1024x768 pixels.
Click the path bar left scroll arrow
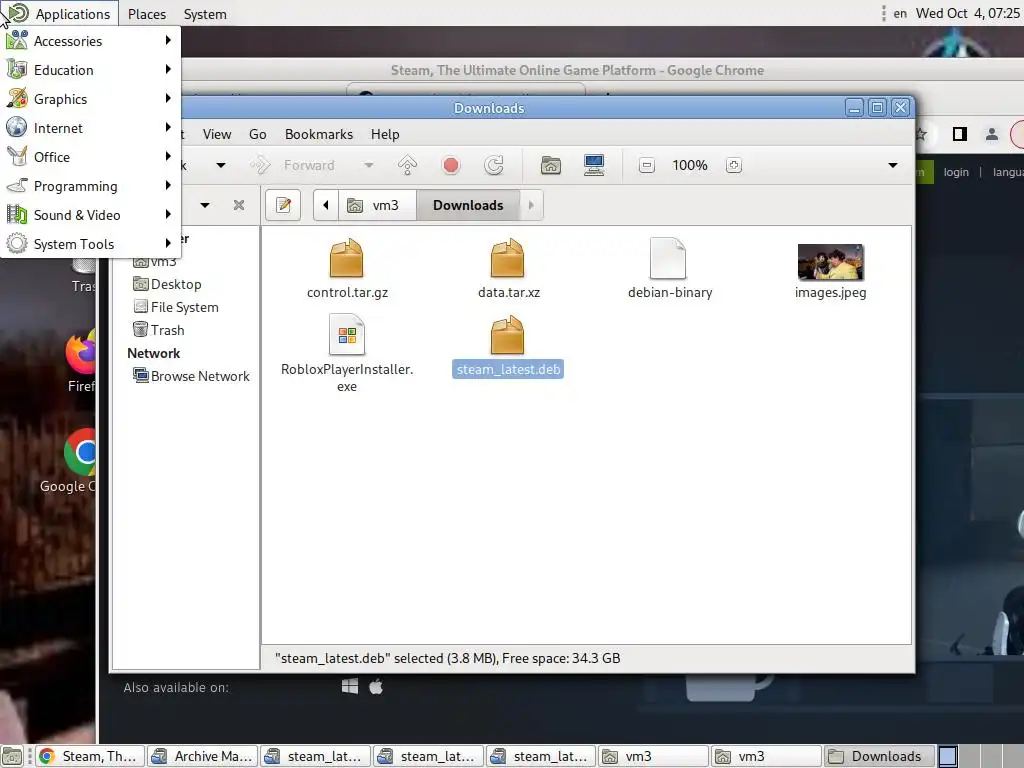tap(325, 205)
